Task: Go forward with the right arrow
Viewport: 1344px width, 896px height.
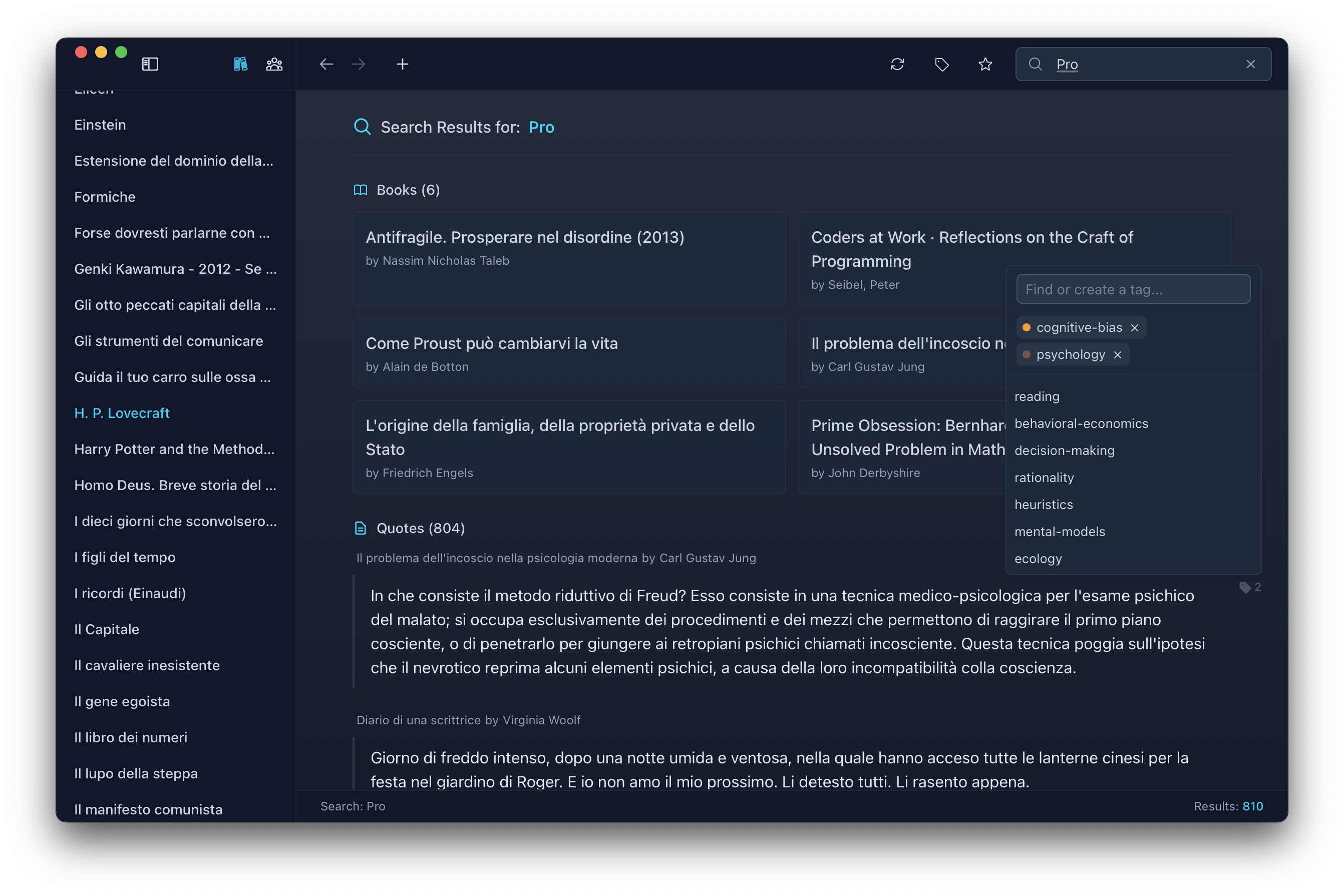Action: (x=359, y=64)
